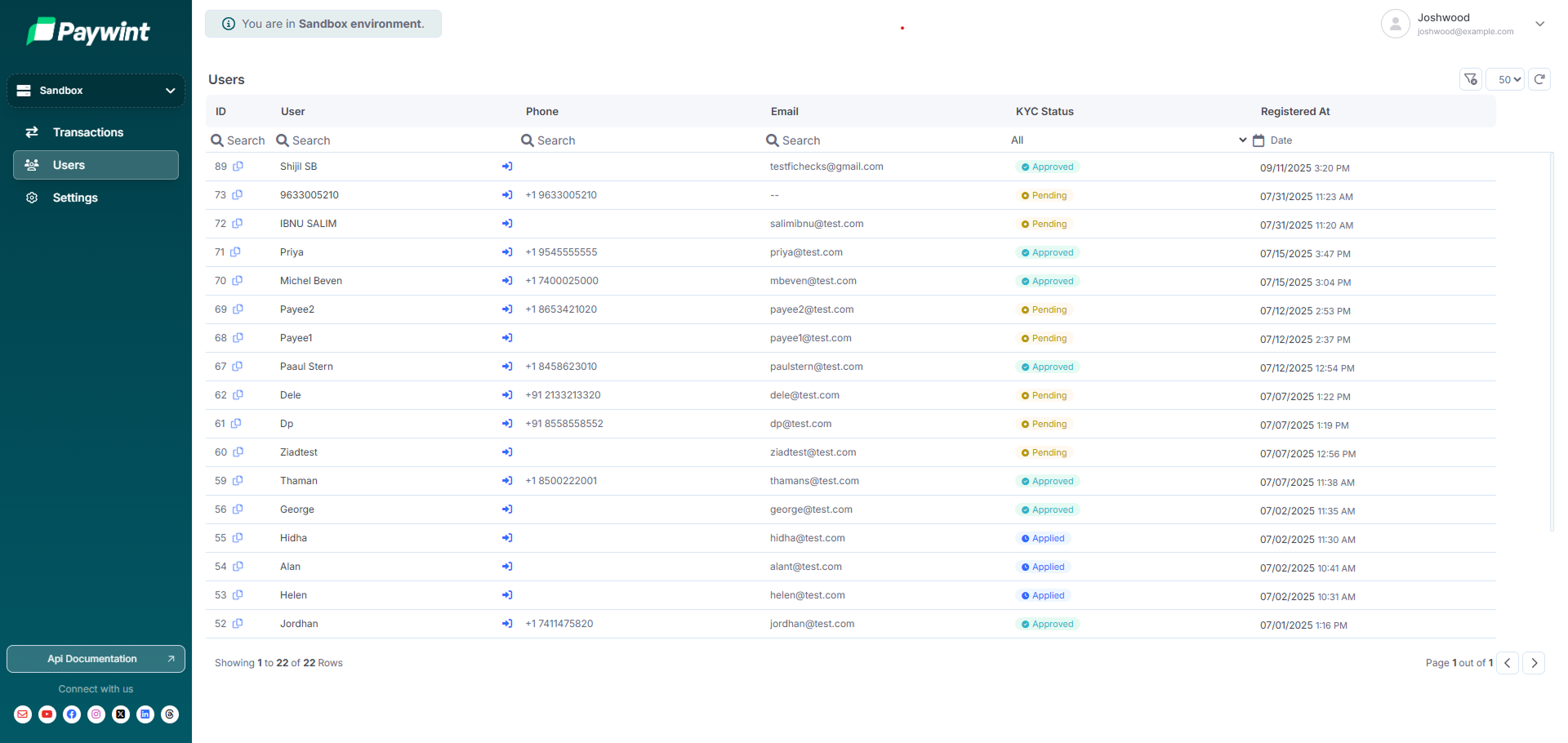Click the Api Documentation button
This screenshot has width=1568, height=743.
(x=96, y=659)
